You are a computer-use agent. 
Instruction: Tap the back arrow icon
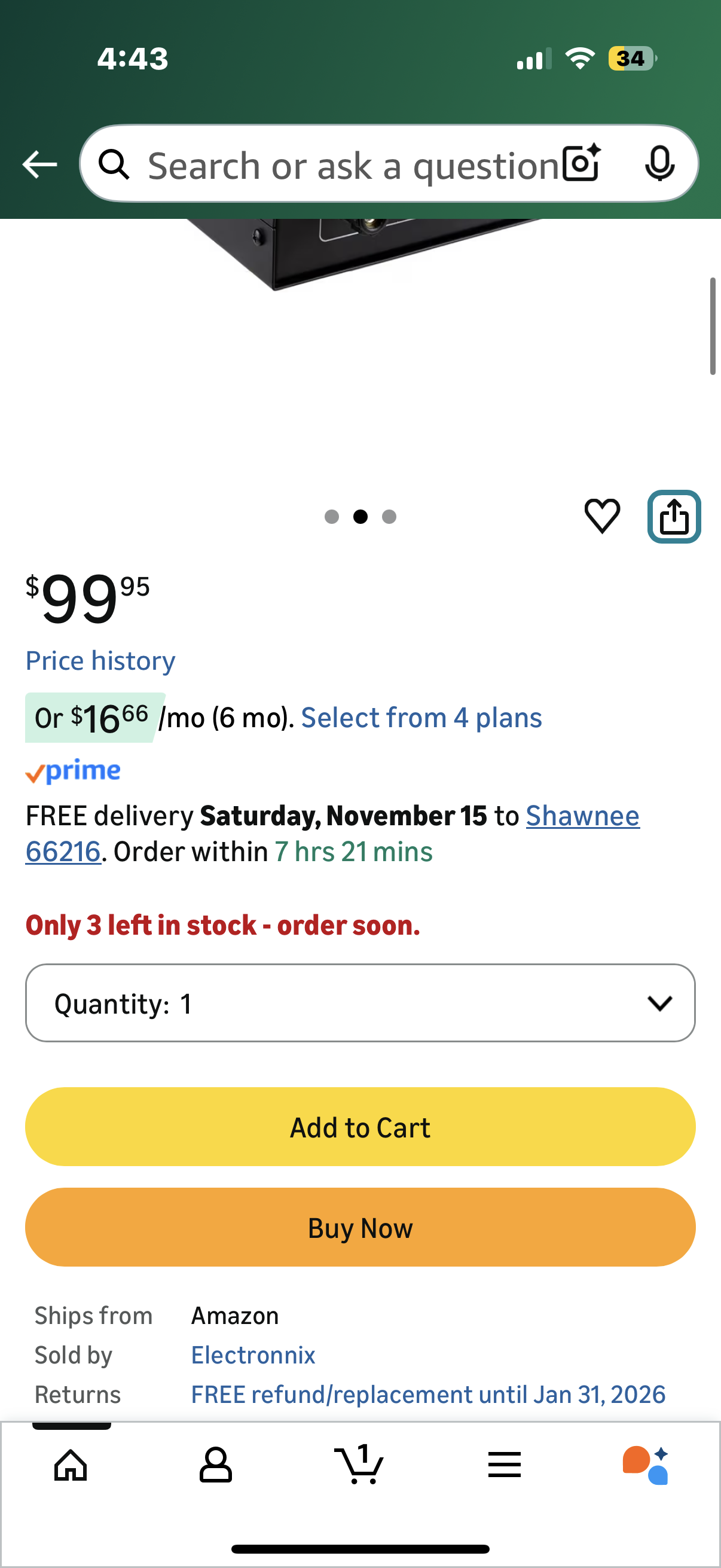pyautogui.click(x=39, y=164)
